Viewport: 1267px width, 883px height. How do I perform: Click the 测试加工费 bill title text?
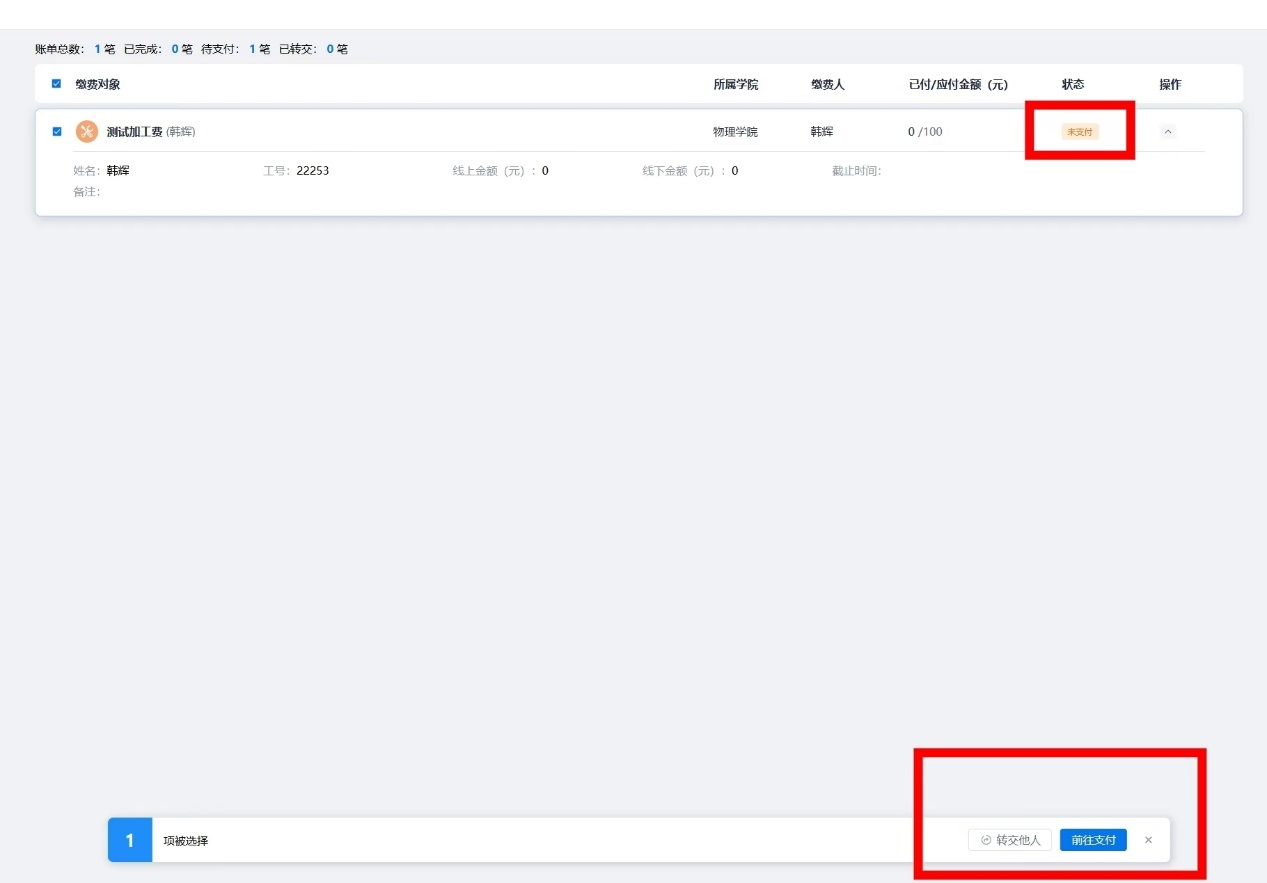[x=134, y=132]
